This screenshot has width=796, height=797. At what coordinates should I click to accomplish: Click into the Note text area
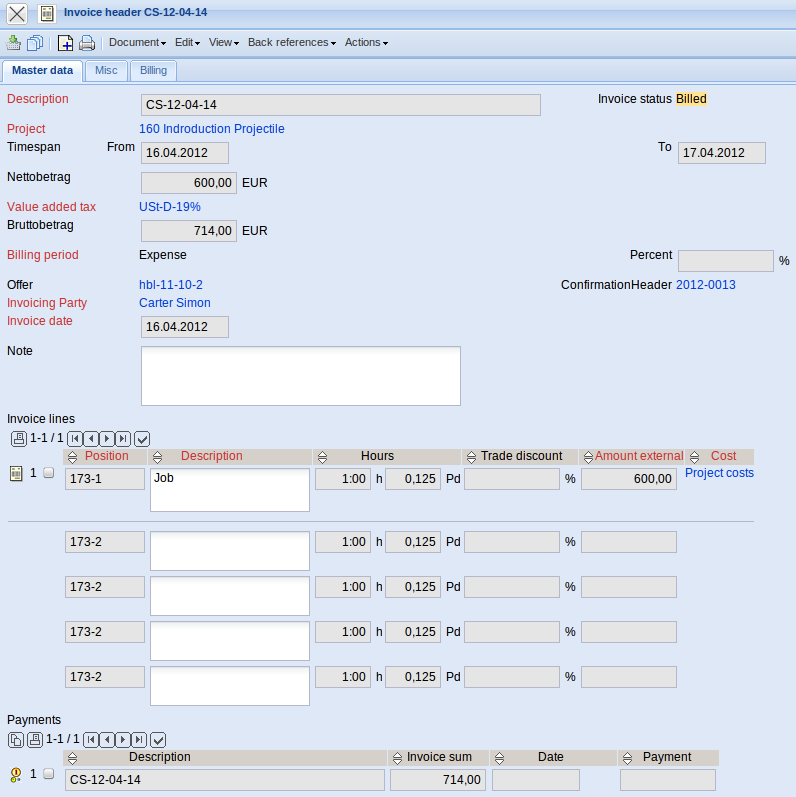[x=300, y=375]
